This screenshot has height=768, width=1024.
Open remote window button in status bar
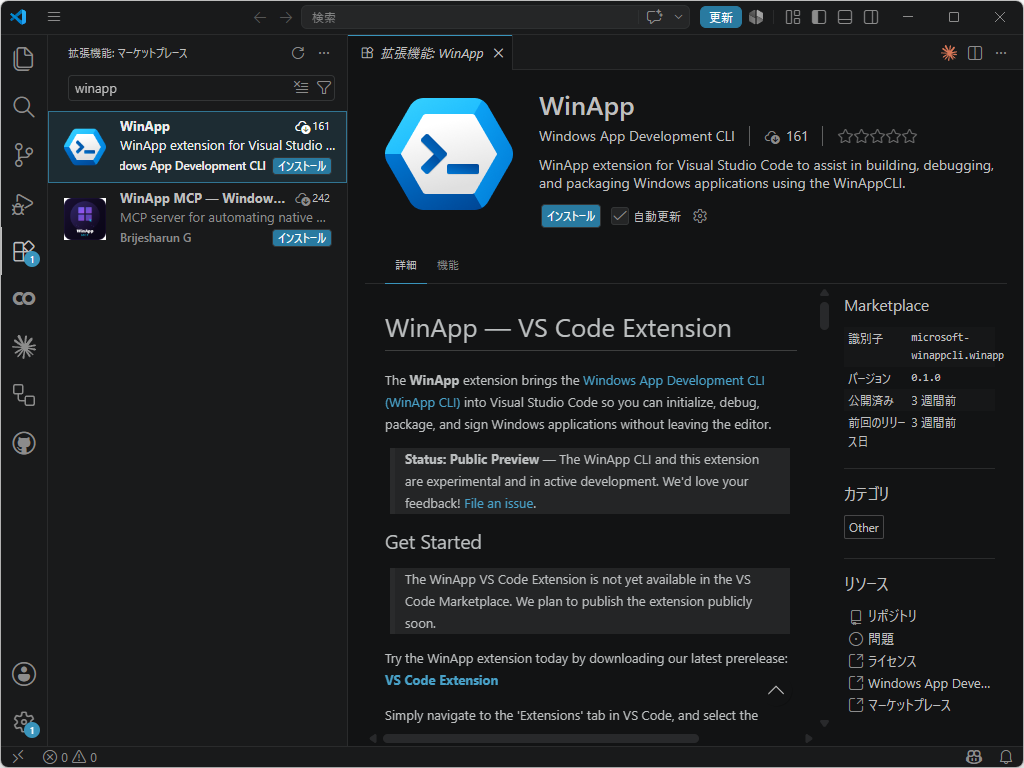coord(18,757)
